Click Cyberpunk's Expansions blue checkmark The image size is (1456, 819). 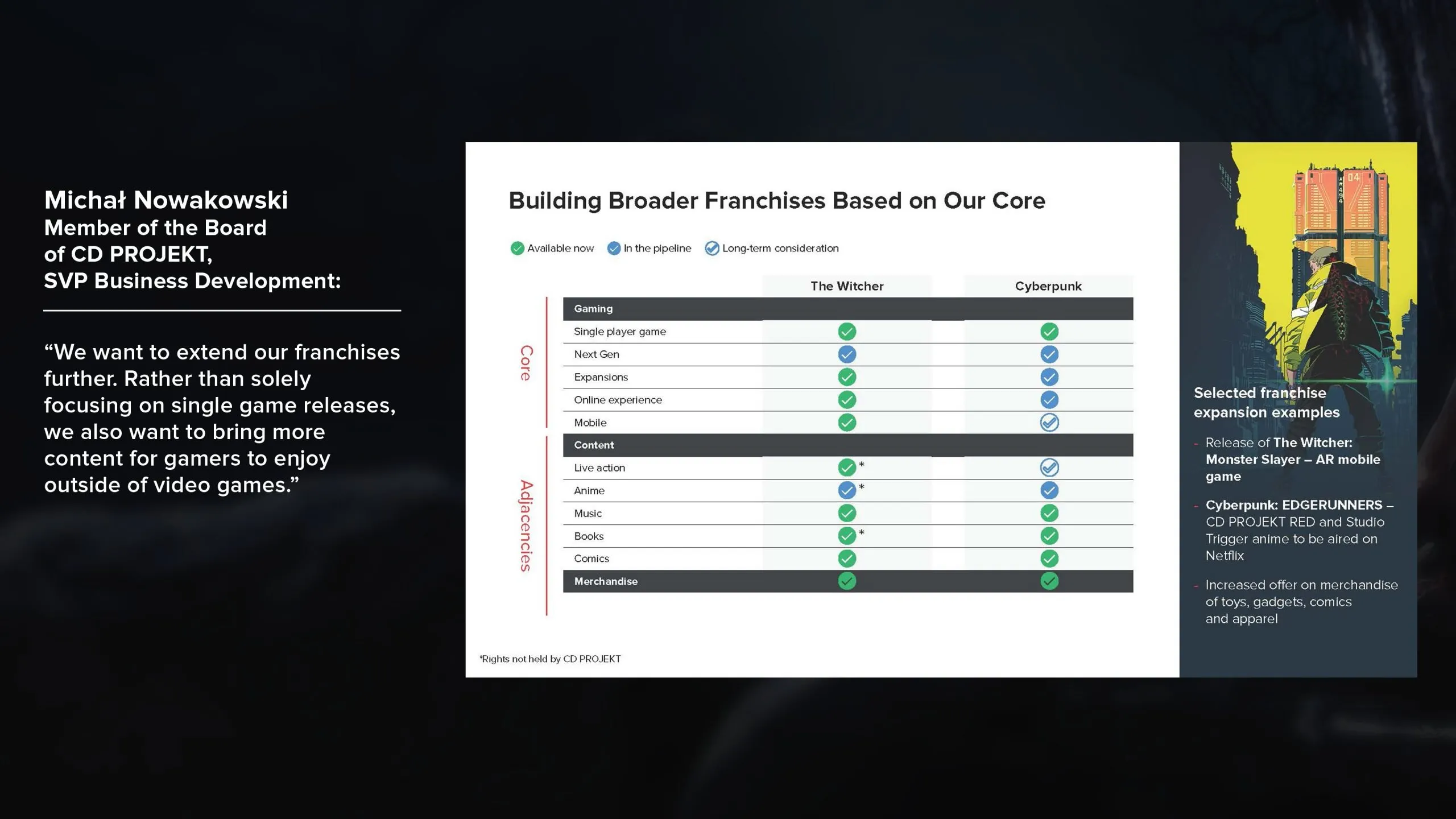coord(1049,377)
